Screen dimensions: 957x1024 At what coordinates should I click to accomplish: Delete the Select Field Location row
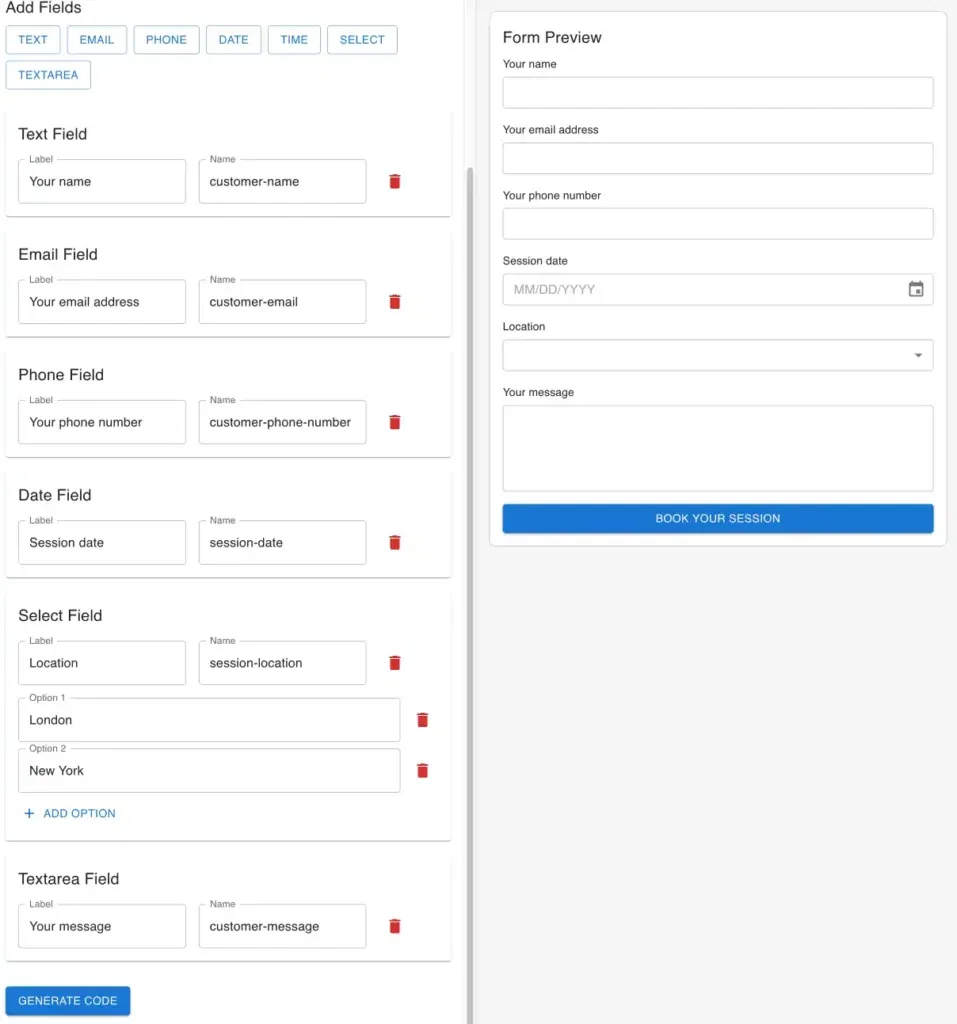395,663
